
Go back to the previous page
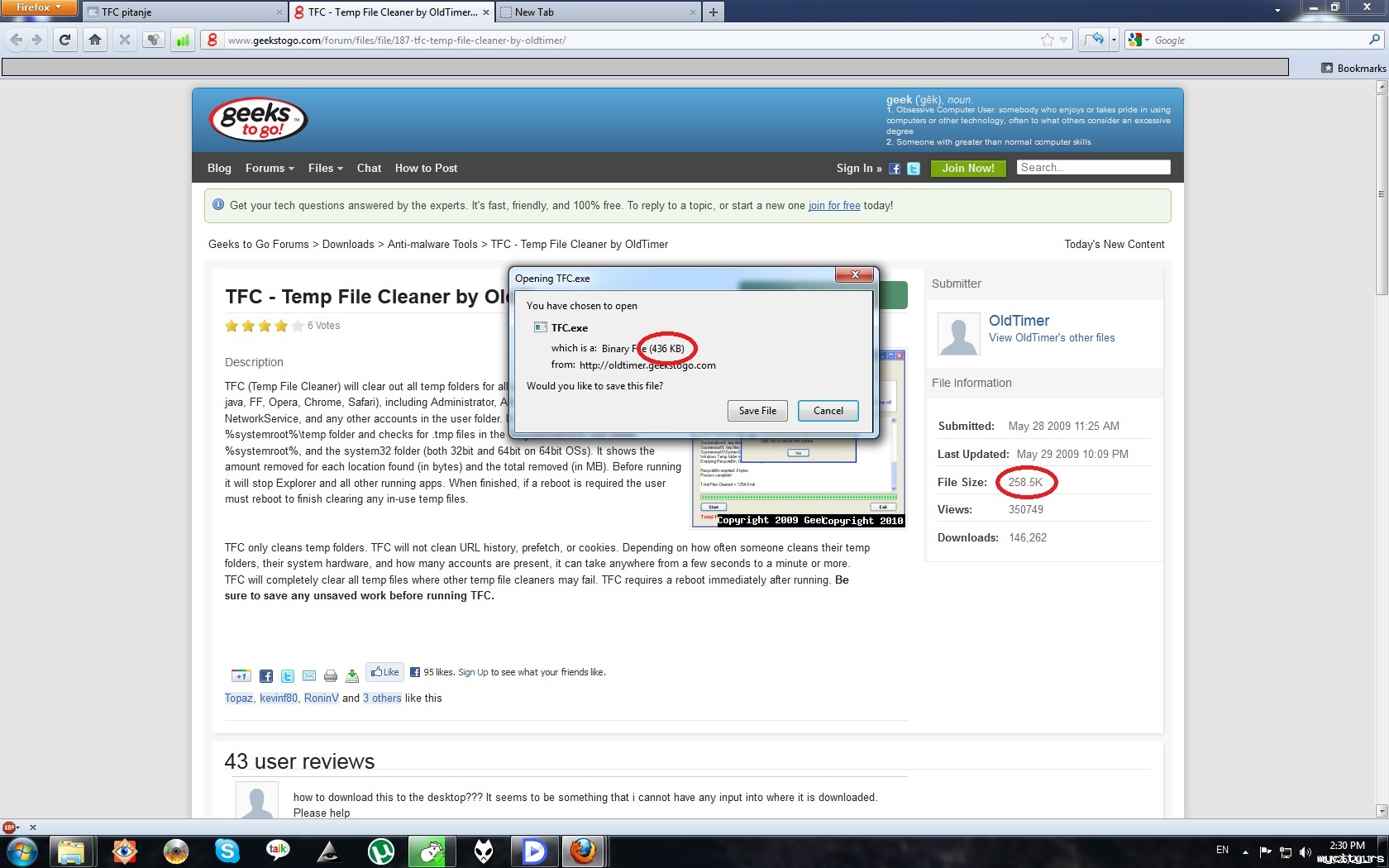(17, 40)
